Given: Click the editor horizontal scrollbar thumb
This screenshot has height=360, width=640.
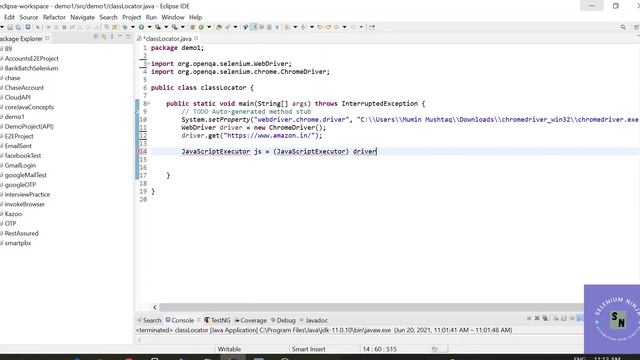Looking at the screenshot, I should 371,307.
